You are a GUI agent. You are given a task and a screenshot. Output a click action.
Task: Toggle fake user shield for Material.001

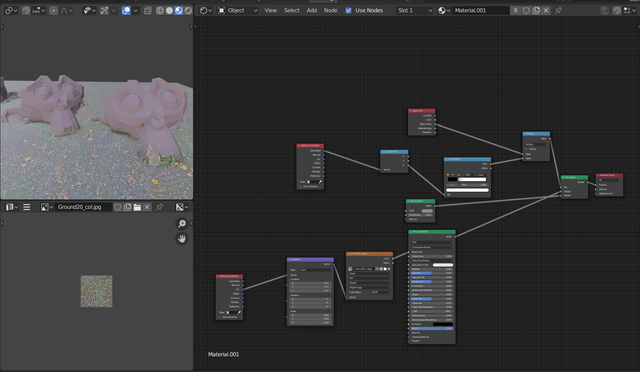point(526,11)
